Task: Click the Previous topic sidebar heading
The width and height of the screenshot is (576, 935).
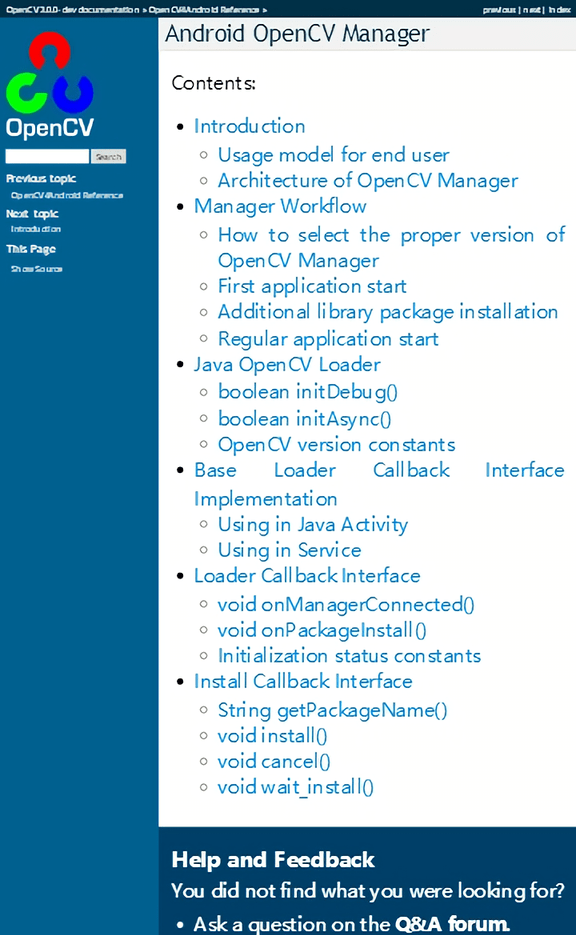Action: click(x=41, y=179)
